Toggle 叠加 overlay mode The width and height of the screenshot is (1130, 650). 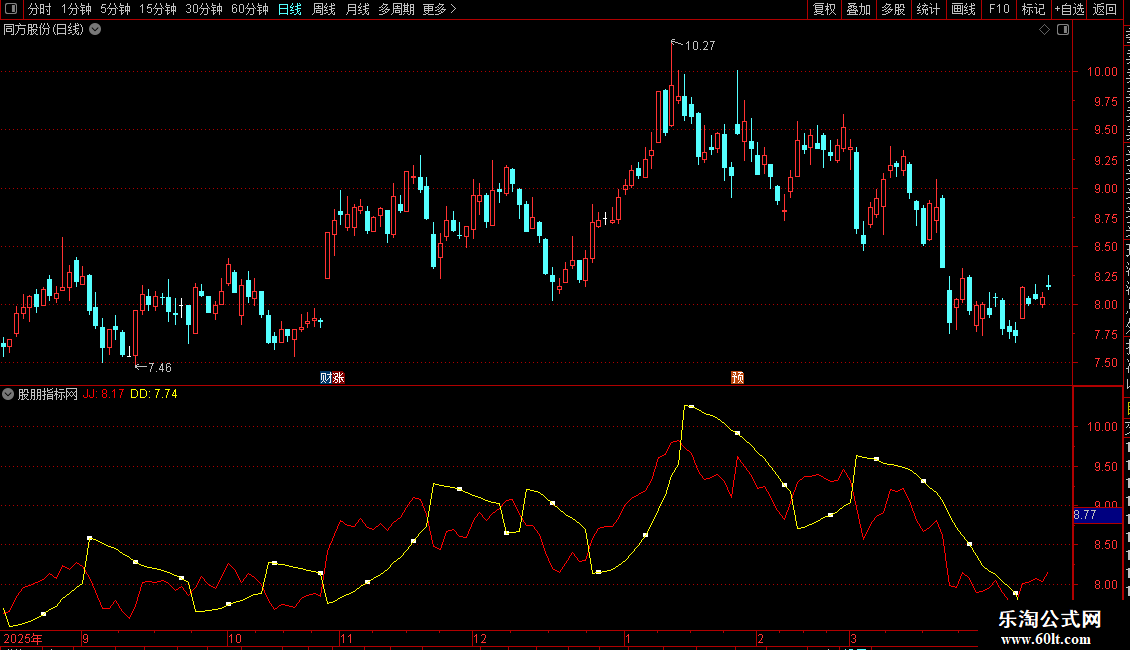(x=858, y=9)
